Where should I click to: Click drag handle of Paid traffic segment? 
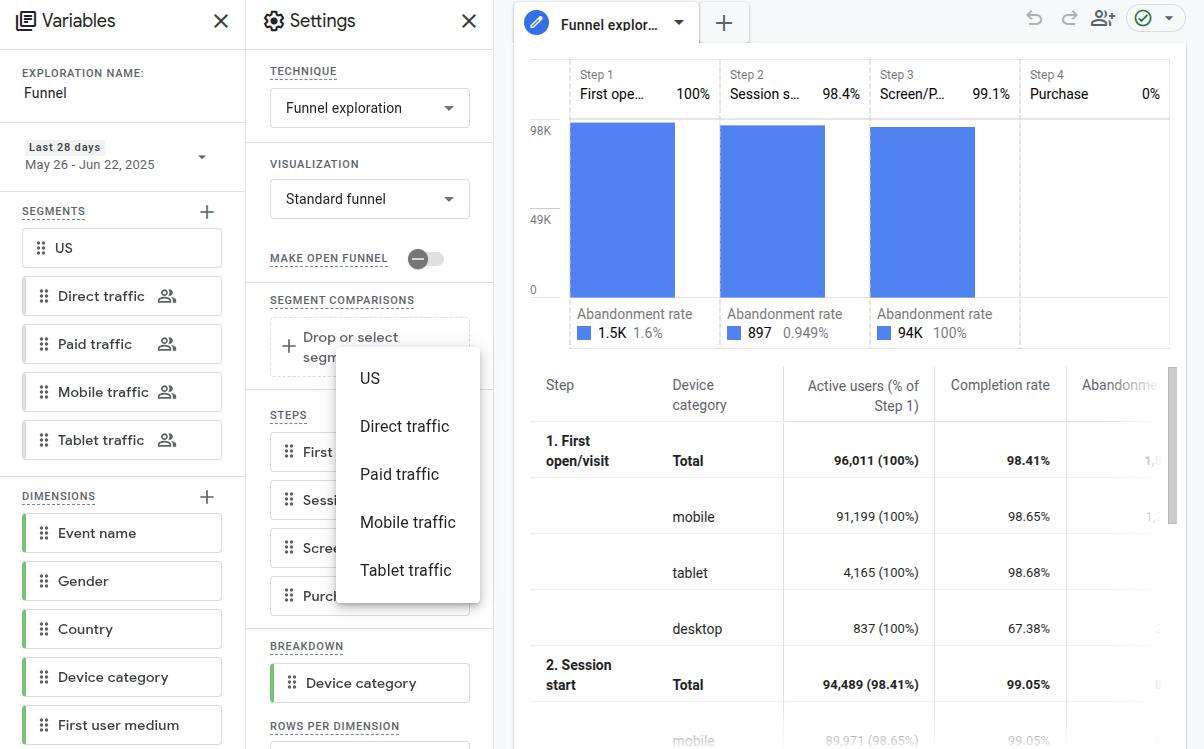(x=44, y=344)
